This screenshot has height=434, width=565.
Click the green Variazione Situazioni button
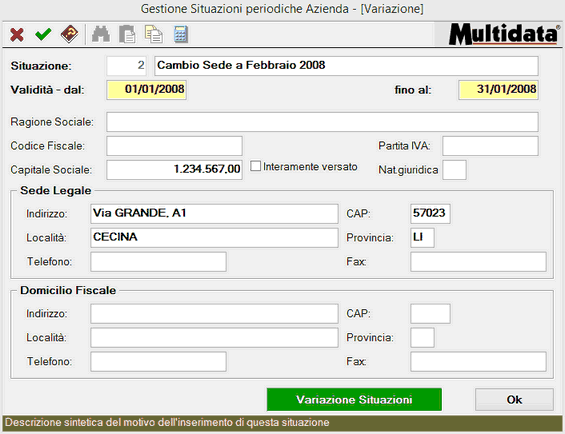[x=354, y=399]
